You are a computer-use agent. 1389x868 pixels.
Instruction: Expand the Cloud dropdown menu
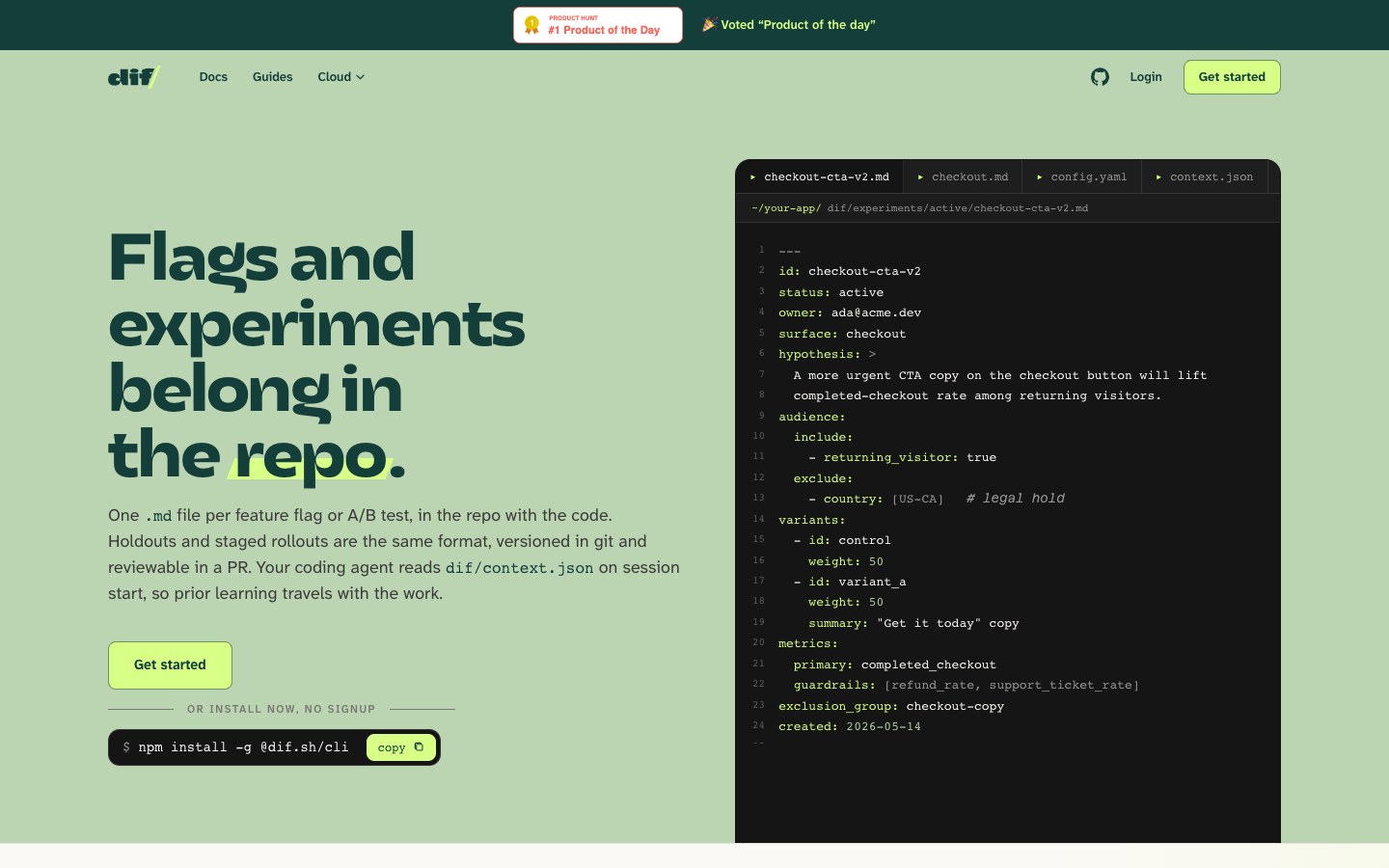341,77
